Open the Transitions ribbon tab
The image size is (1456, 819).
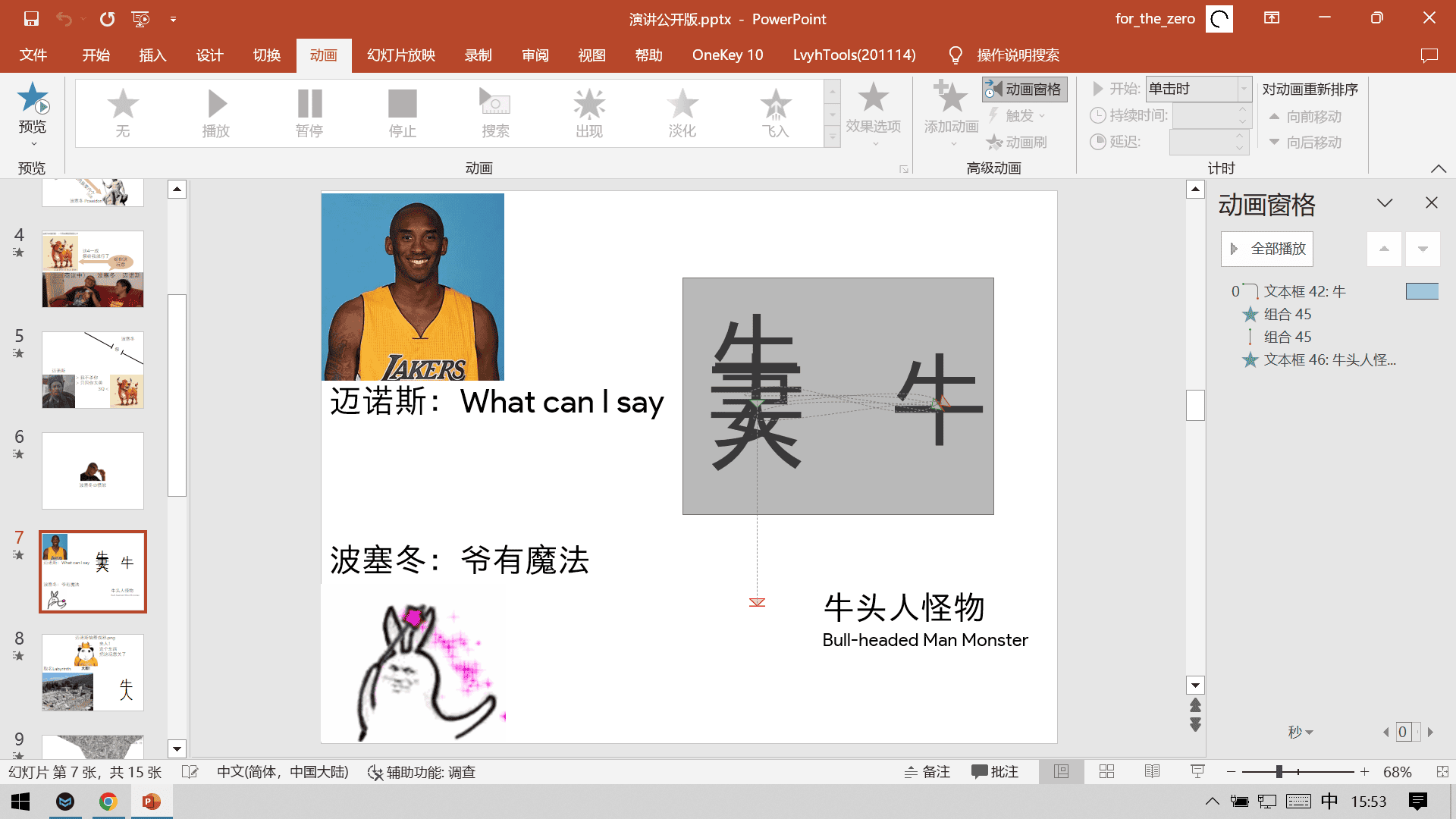[267, 55]
